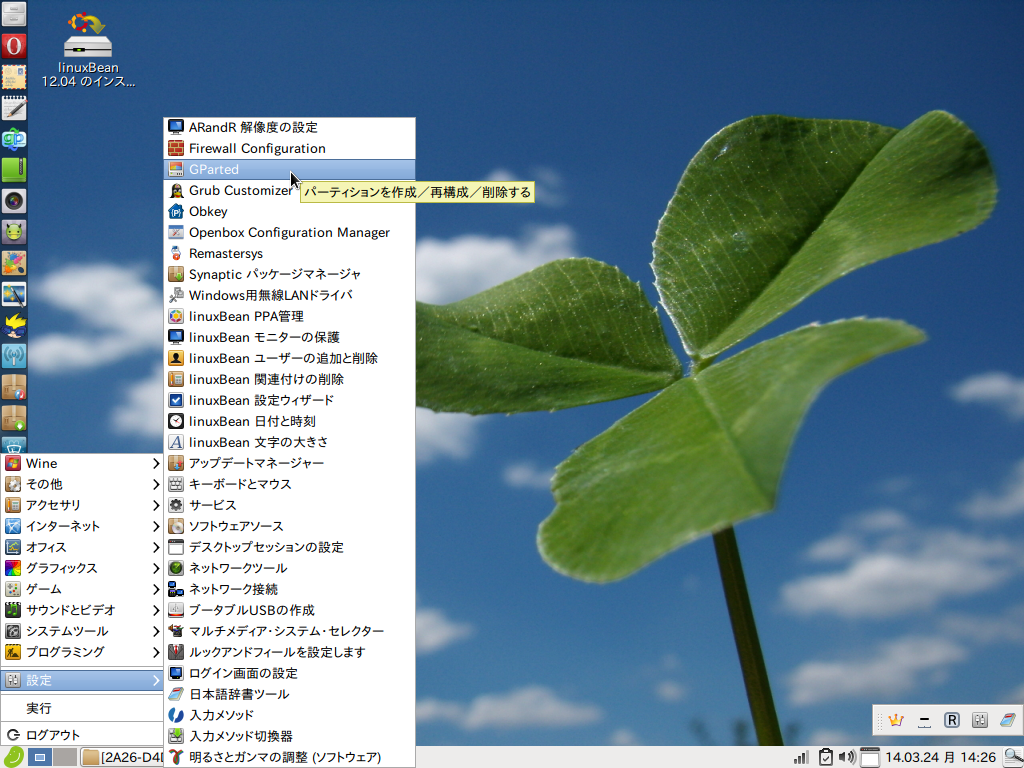Image resolution: width=1024 pixels, height=768 pixels.
Task: Open the camera lens dock icon
Action: [14, 200]
